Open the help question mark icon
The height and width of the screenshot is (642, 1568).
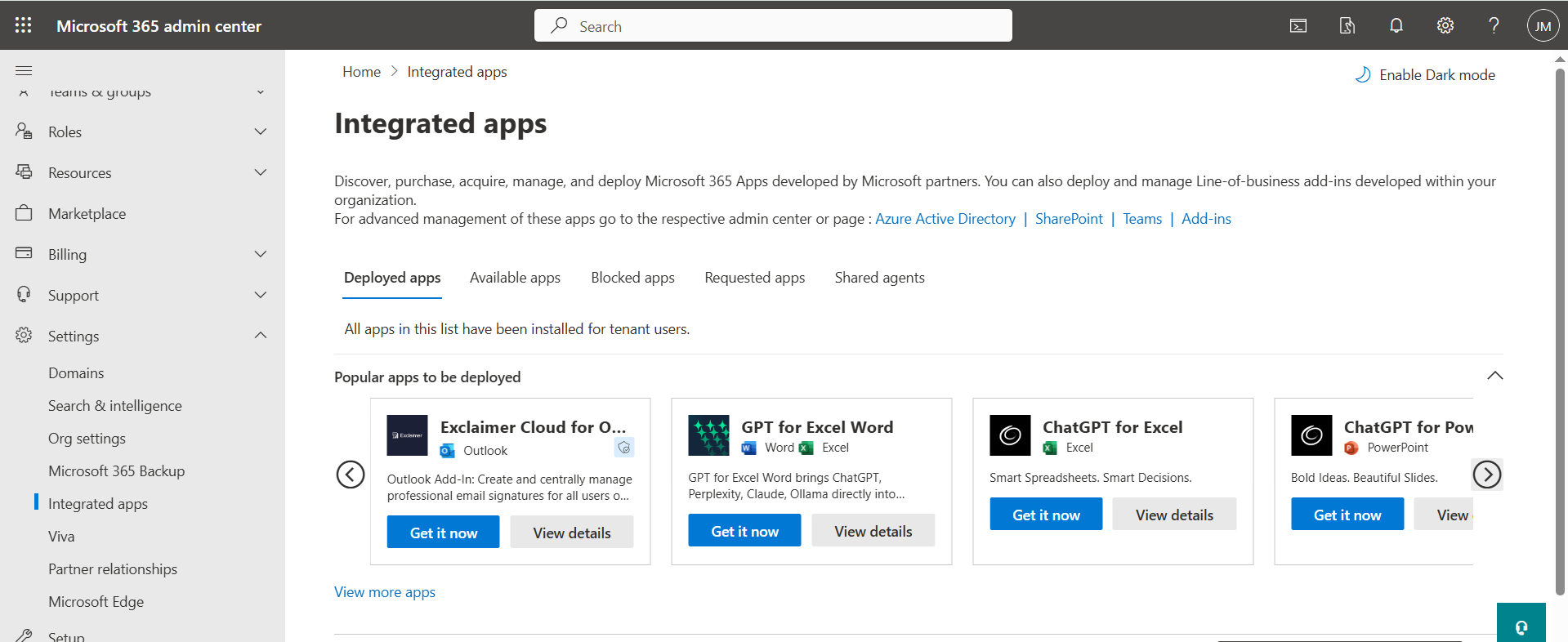click(x=1494, y=26)
